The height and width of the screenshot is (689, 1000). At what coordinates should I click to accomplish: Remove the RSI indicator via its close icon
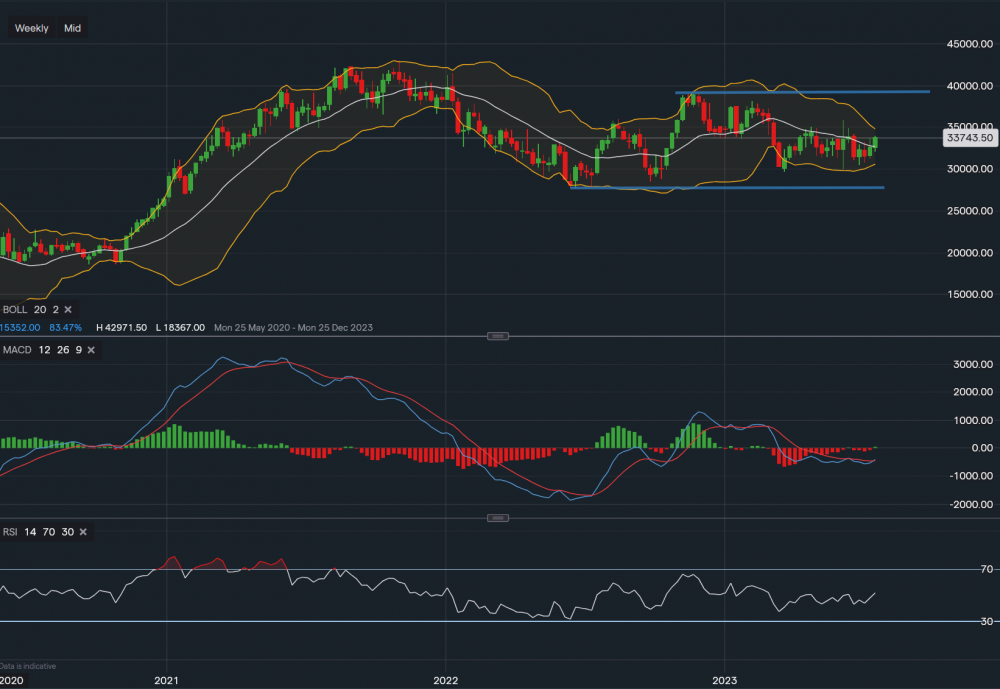[81, 532]
